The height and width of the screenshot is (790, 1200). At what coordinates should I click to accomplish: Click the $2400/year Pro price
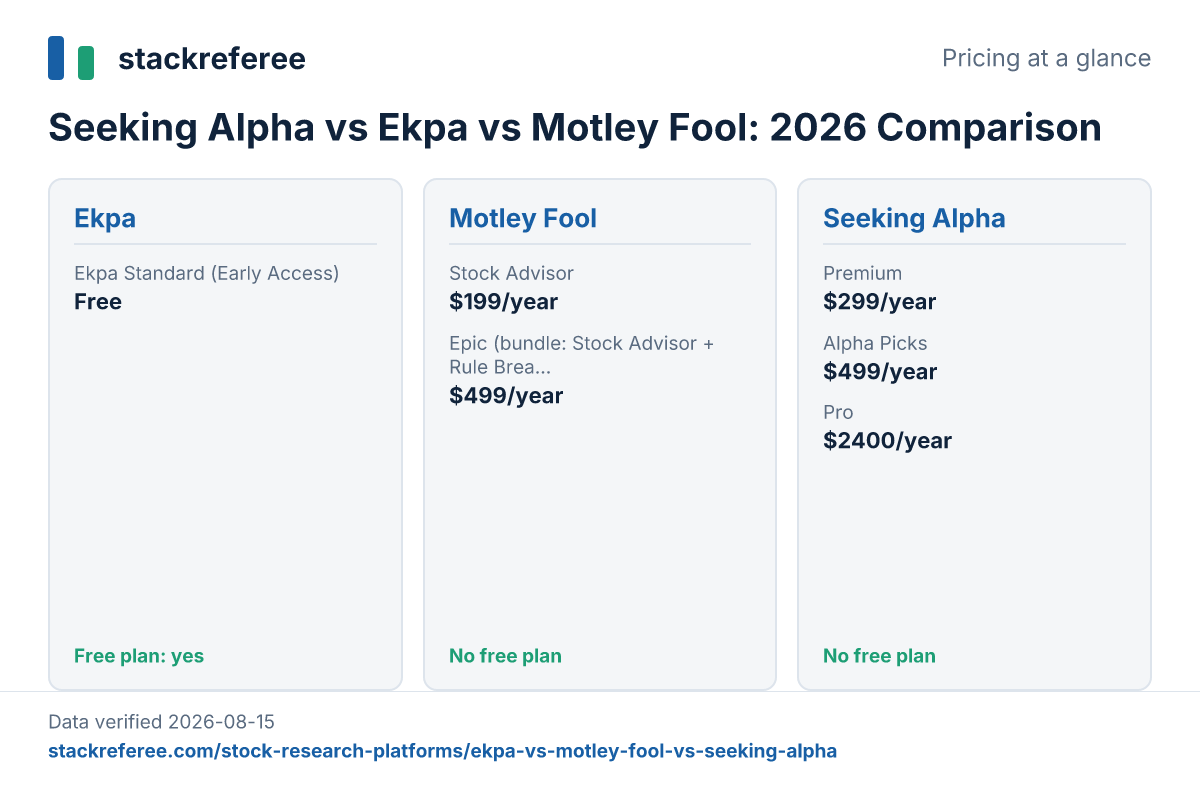887,441
